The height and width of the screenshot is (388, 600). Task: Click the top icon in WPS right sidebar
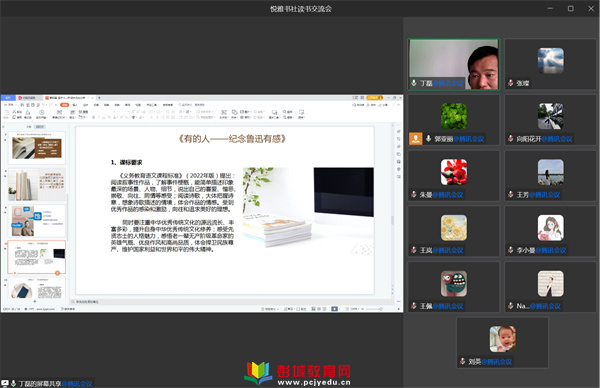(x=399, y=131)
